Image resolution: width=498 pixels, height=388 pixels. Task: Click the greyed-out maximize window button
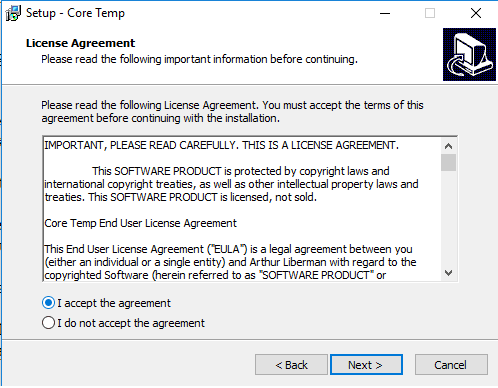[x=430, y=13]
